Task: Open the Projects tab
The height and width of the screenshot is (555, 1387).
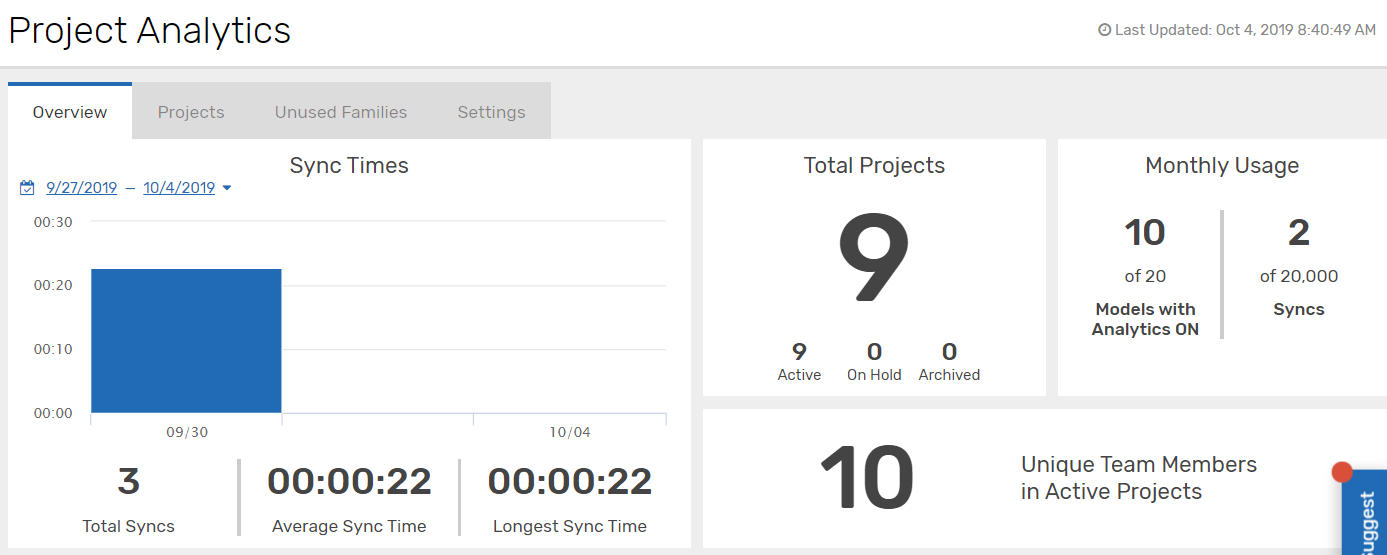Action: pyautogui.click(x=191, y=112)
